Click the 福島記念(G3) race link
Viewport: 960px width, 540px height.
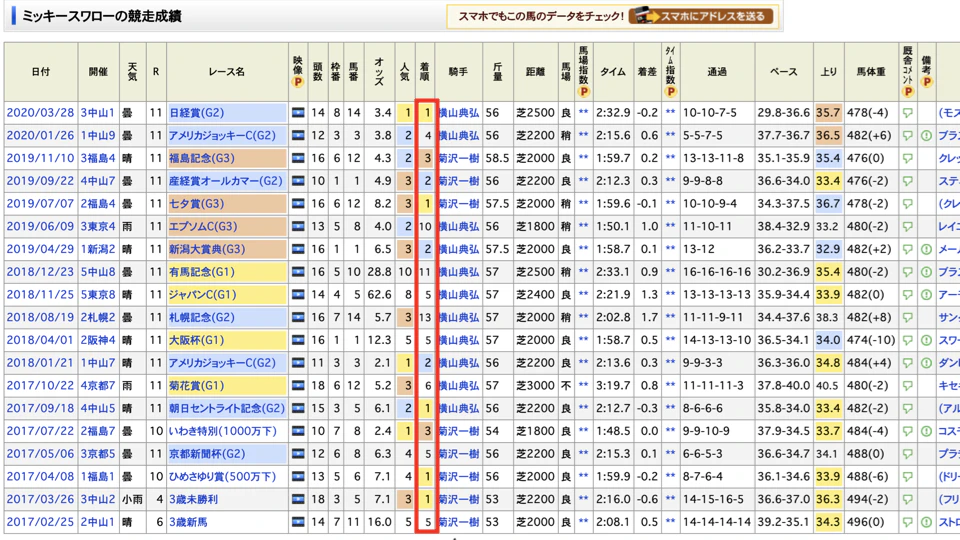pyautogui.click(x=201, y=158)
